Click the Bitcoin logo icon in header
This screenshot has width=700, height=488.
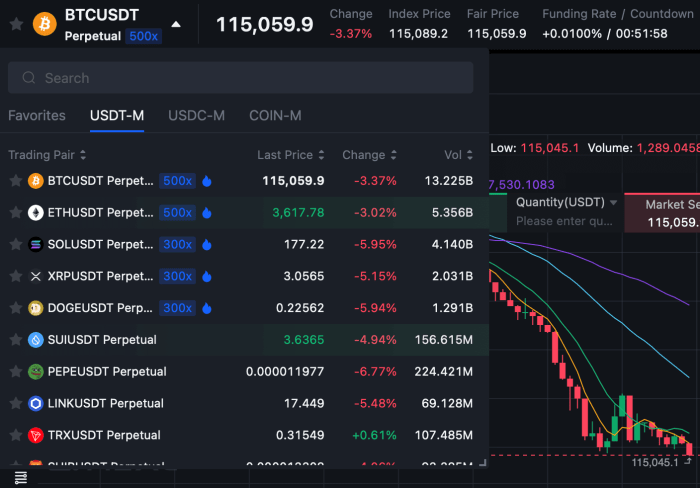(x=45, y=23)
